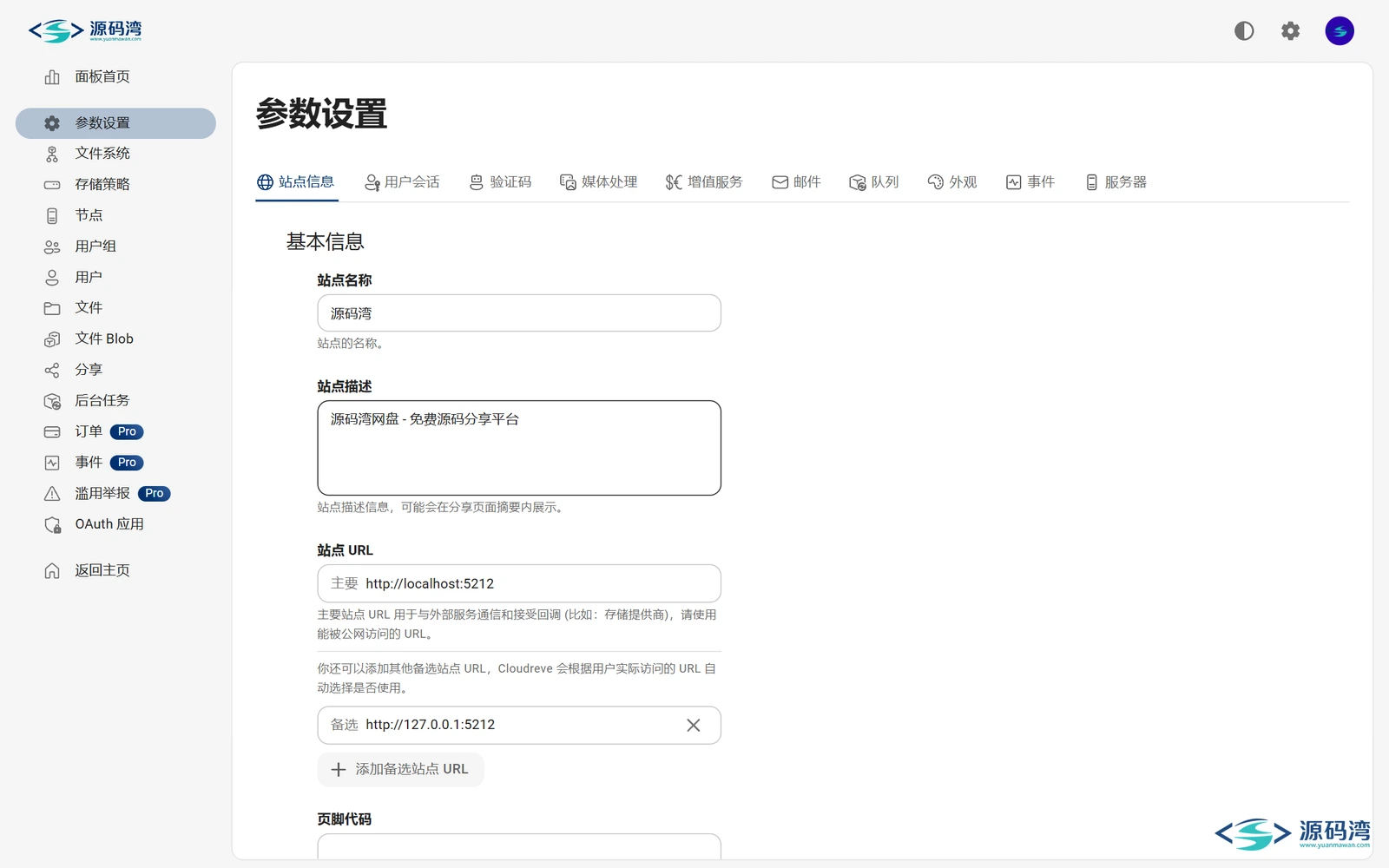The image size is (1389, 868).
Task: Toggle the dark mode icon
Action: (1244, 31)
